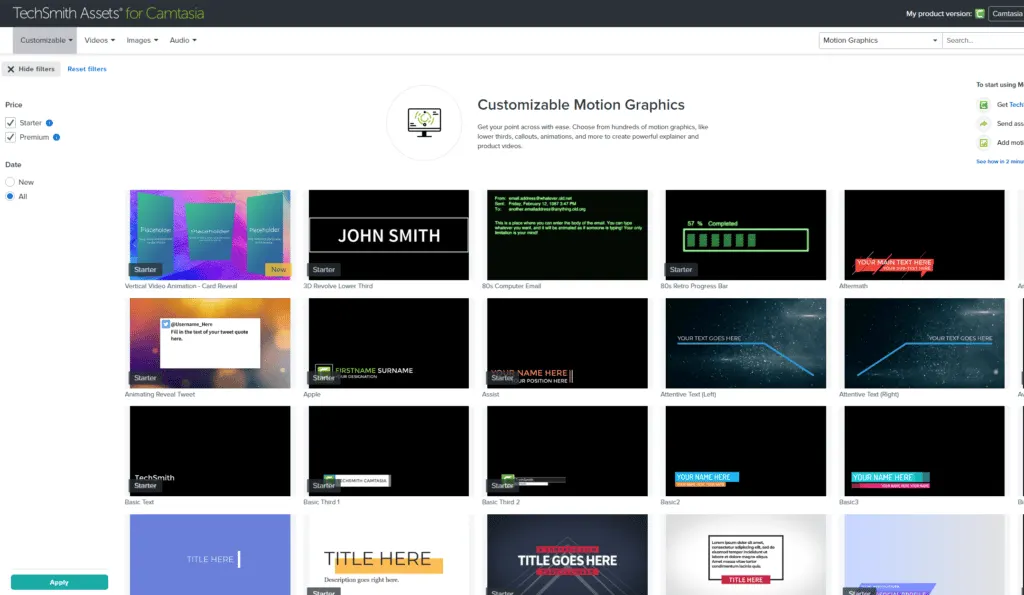Click the X icon on Hide filters
This screenshot has width=1024, height=595.
click(x=10, y=69)
